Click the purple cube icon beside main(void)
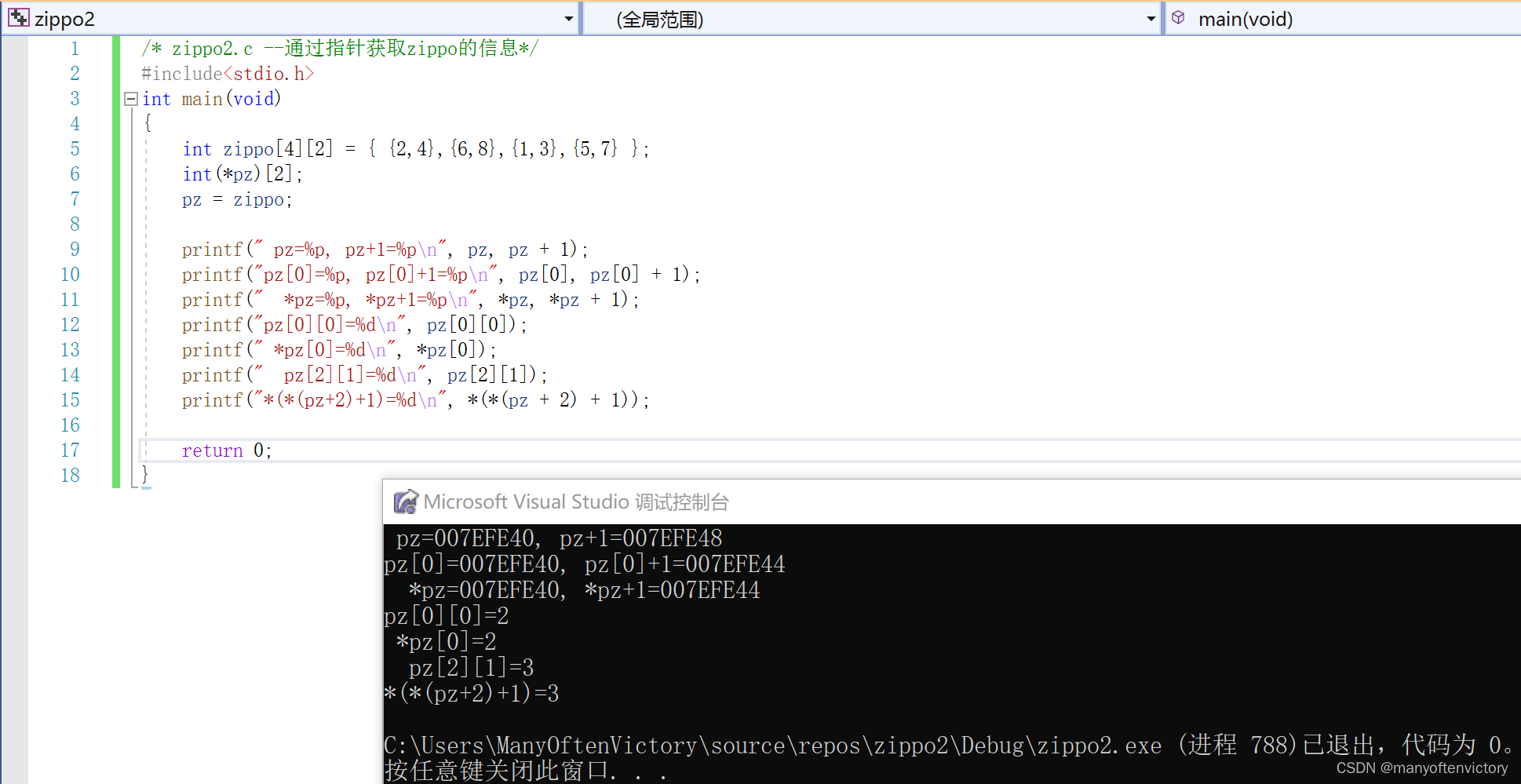This screenshot has width=1521, height=784. (x=1178, y=18)
